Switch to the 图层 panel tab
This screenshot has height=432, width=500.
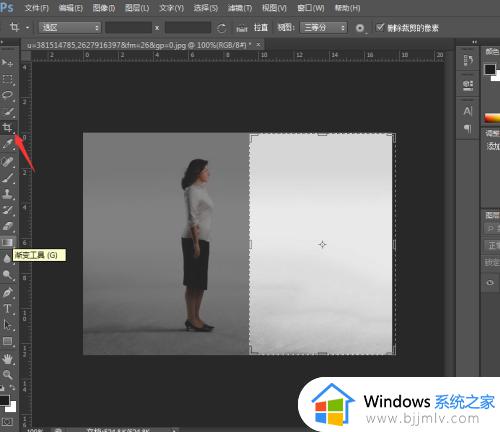coord(492,215)
